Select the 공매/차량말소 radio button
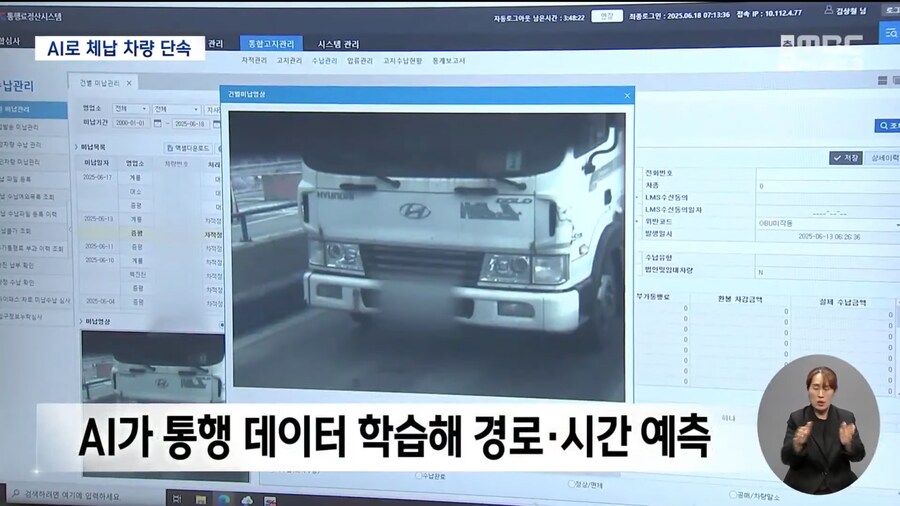Viewport: 900px width, 506px height. pyautogui.click(x=732, y=494)
